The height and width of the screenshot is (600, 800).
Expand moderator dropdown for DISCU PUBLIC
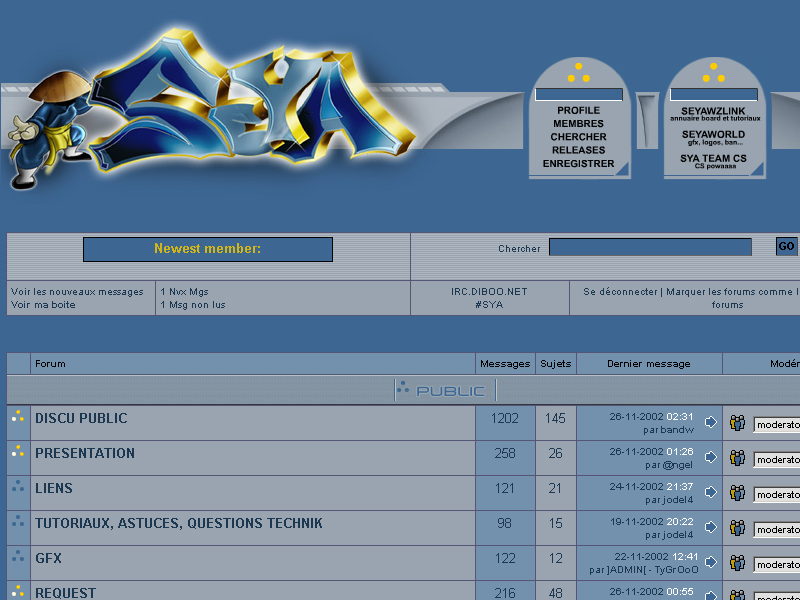(x=777, y=424)
